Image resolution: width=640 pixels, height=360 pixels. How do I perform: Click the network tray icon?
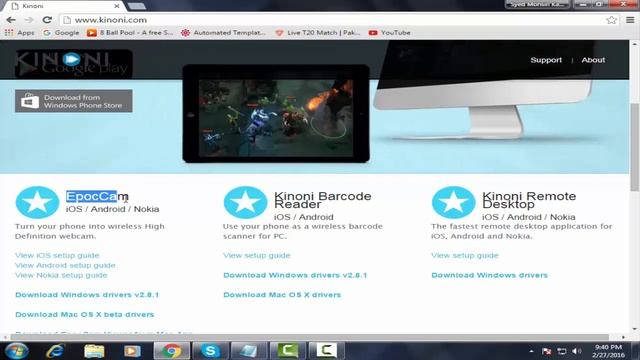(562, 351)
